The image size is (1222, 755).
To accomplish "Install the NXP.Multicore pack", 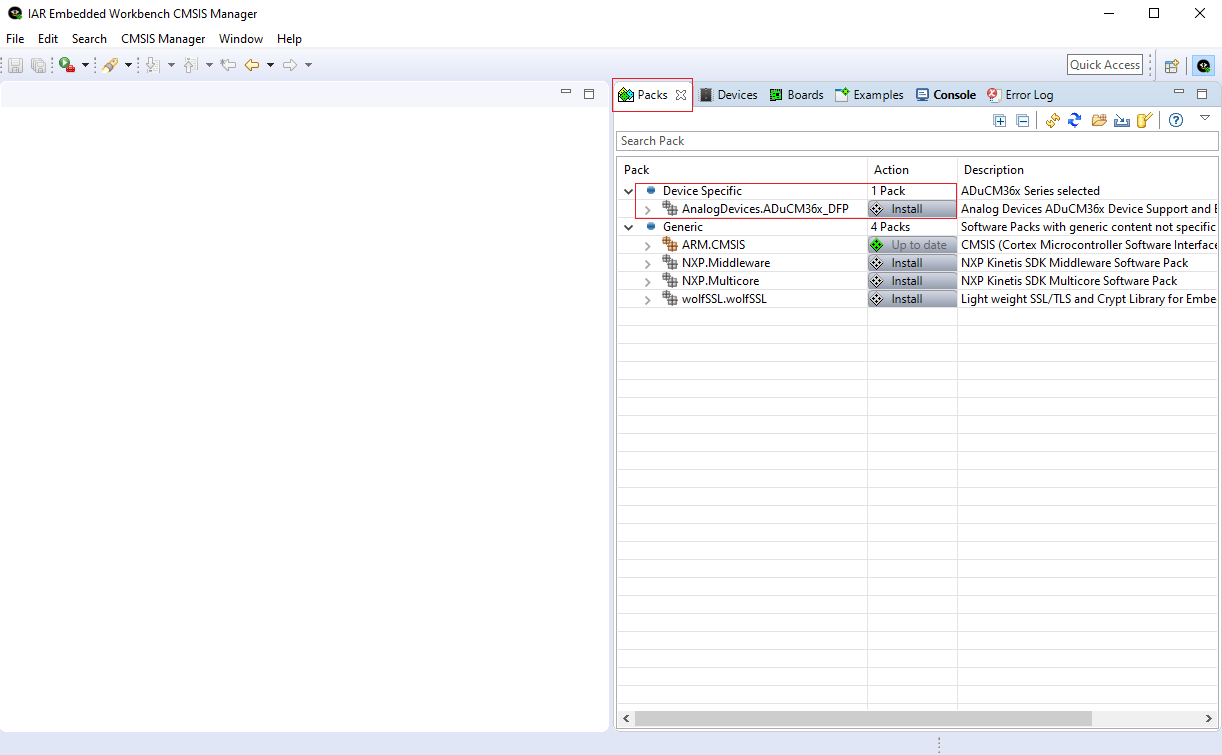I will click(x=912, y=281).
